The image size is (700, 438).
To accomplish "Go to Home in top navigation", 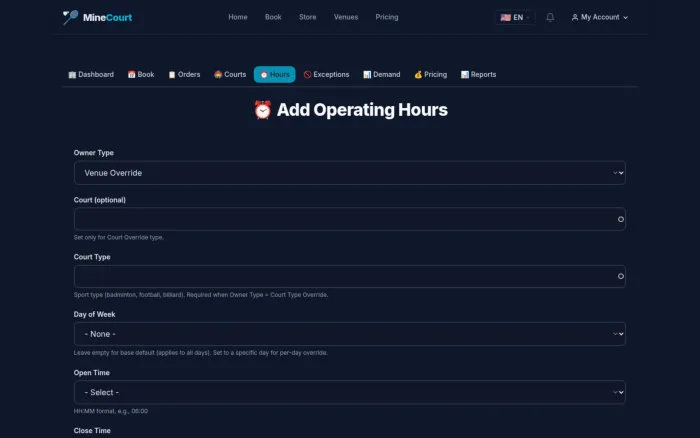I will tap(238, 17).
